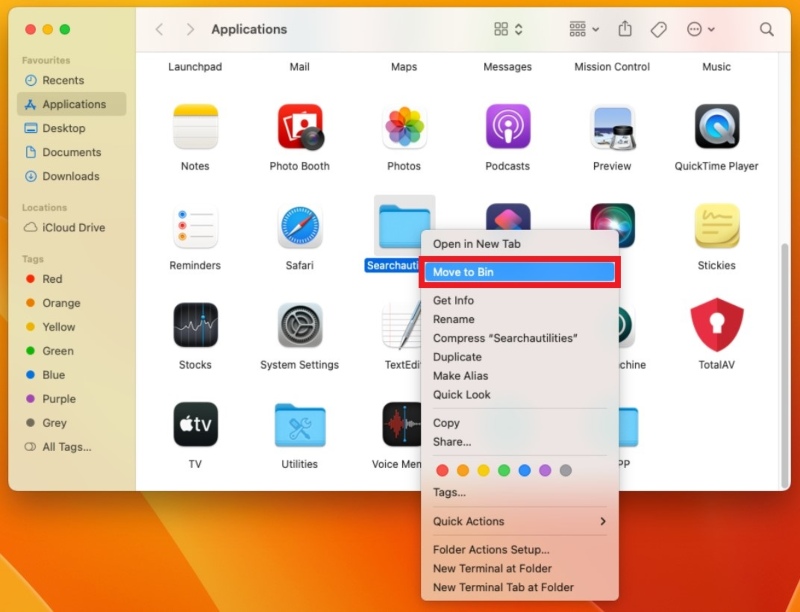Go back with the left chevron
Viewport: 800px width, 612px height.
click(160, 30)
